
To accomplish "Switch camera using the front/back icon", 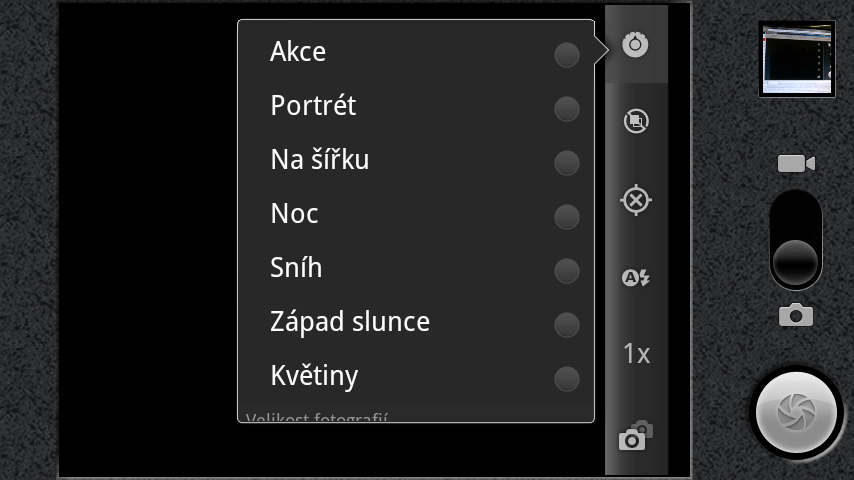I will tap(636, 435).
